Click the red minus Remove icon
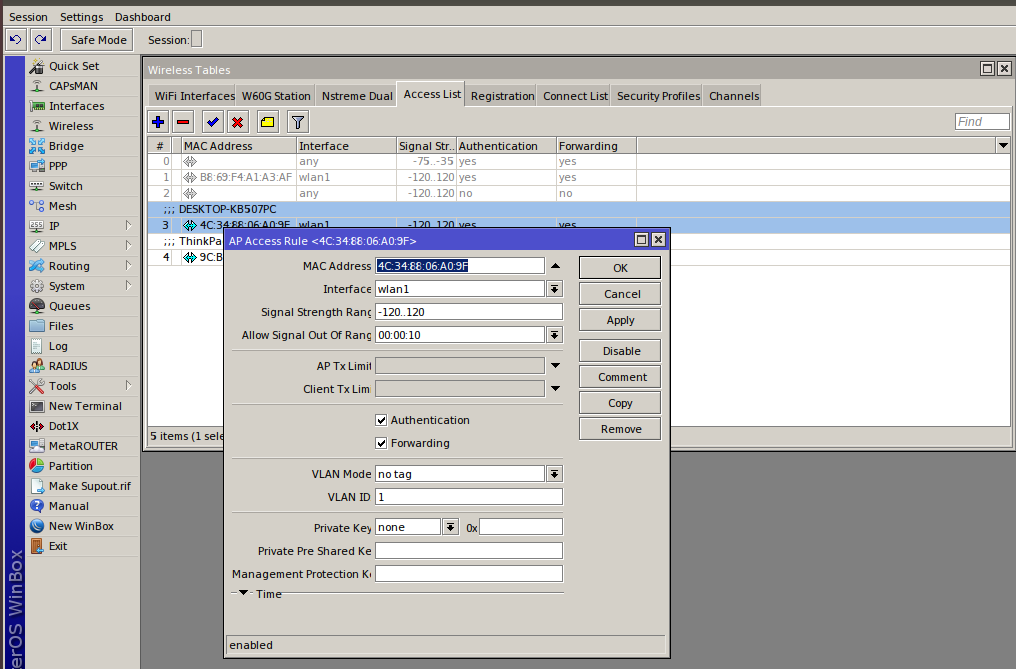The height and width of the screenshot is (669, 1016). click(183, 122)
